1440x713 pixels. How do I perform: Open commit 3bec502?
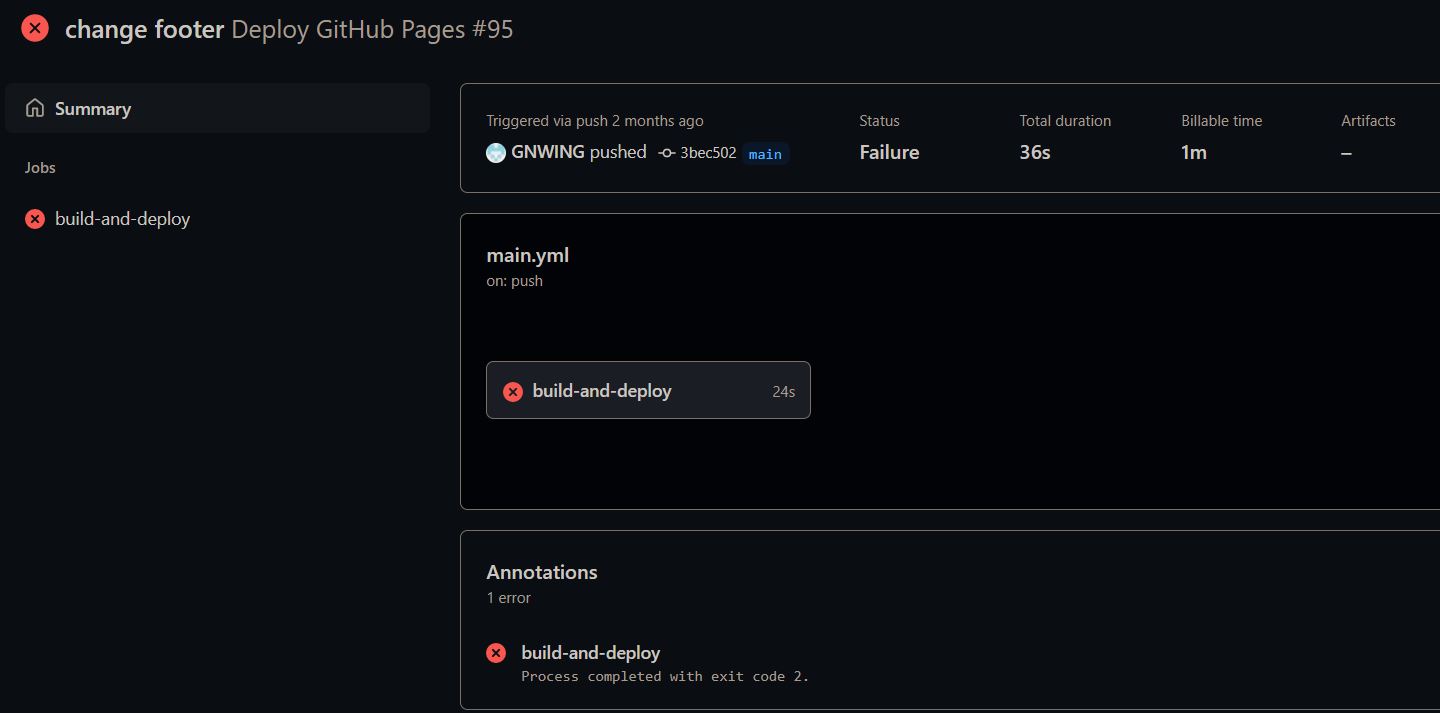[708, 153]
